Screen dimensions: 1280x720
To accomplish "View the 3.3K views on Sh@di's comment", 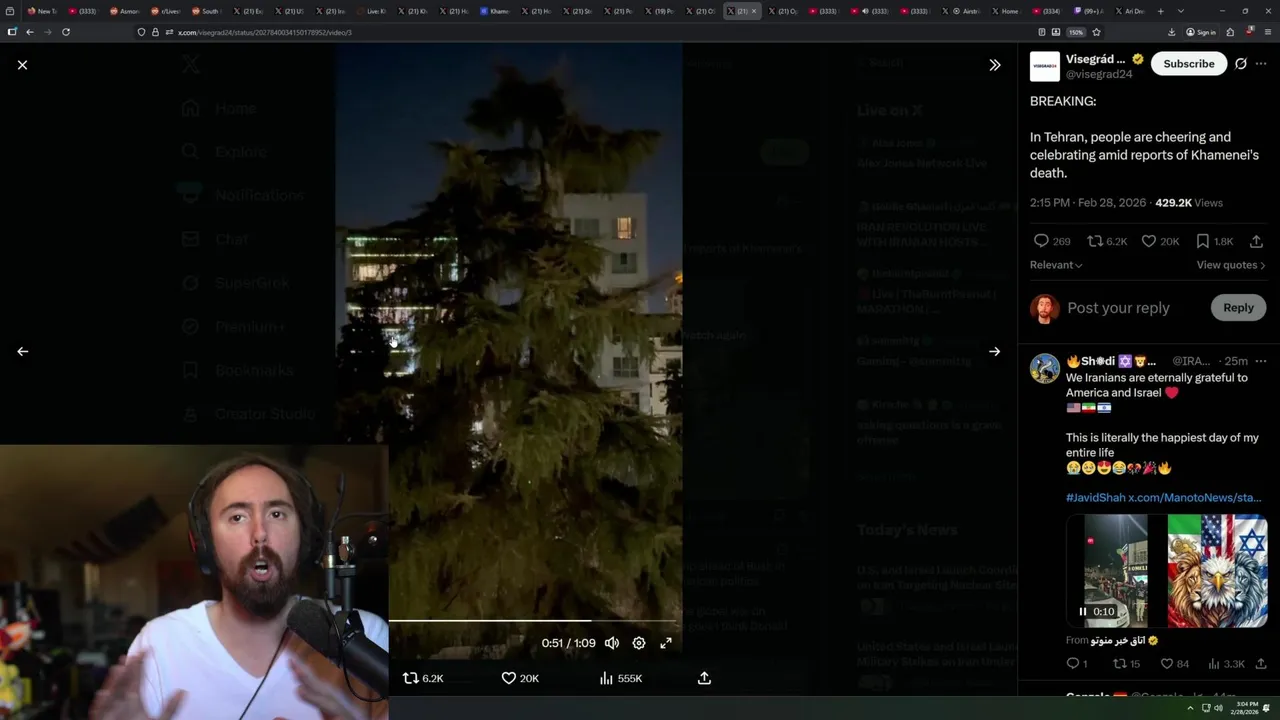I will pyautogui.click(x=1226, y=664).
